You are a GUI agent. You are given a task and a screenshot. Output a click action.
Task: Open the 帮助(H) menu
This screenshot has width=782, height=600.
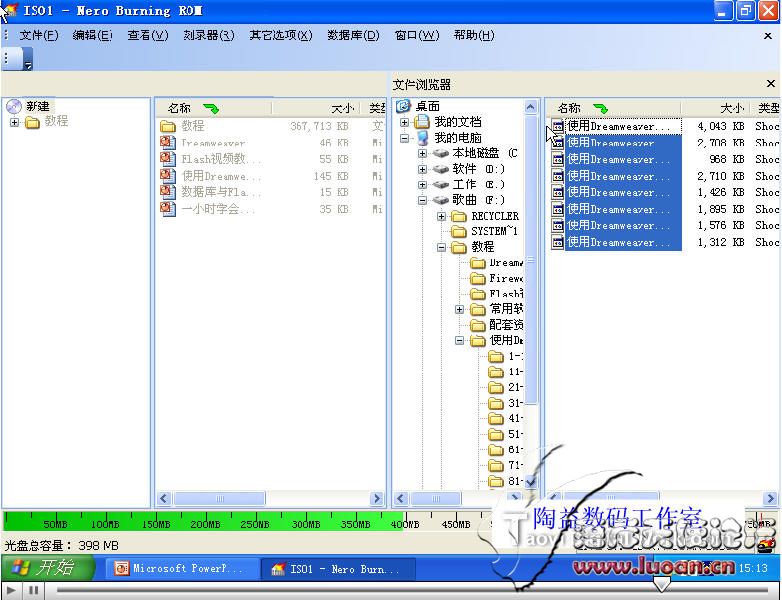474,35
